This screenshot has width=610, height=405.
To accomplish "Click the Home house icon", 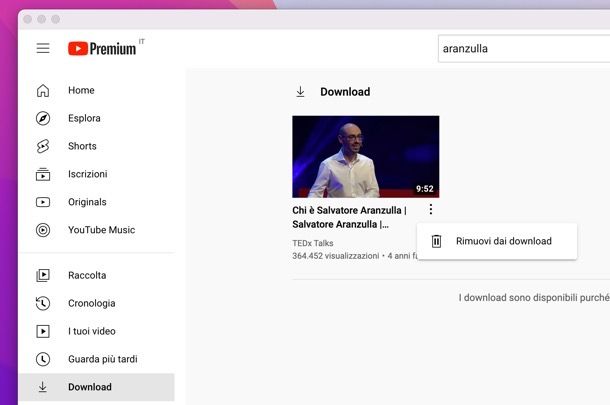I will point(43,90).
